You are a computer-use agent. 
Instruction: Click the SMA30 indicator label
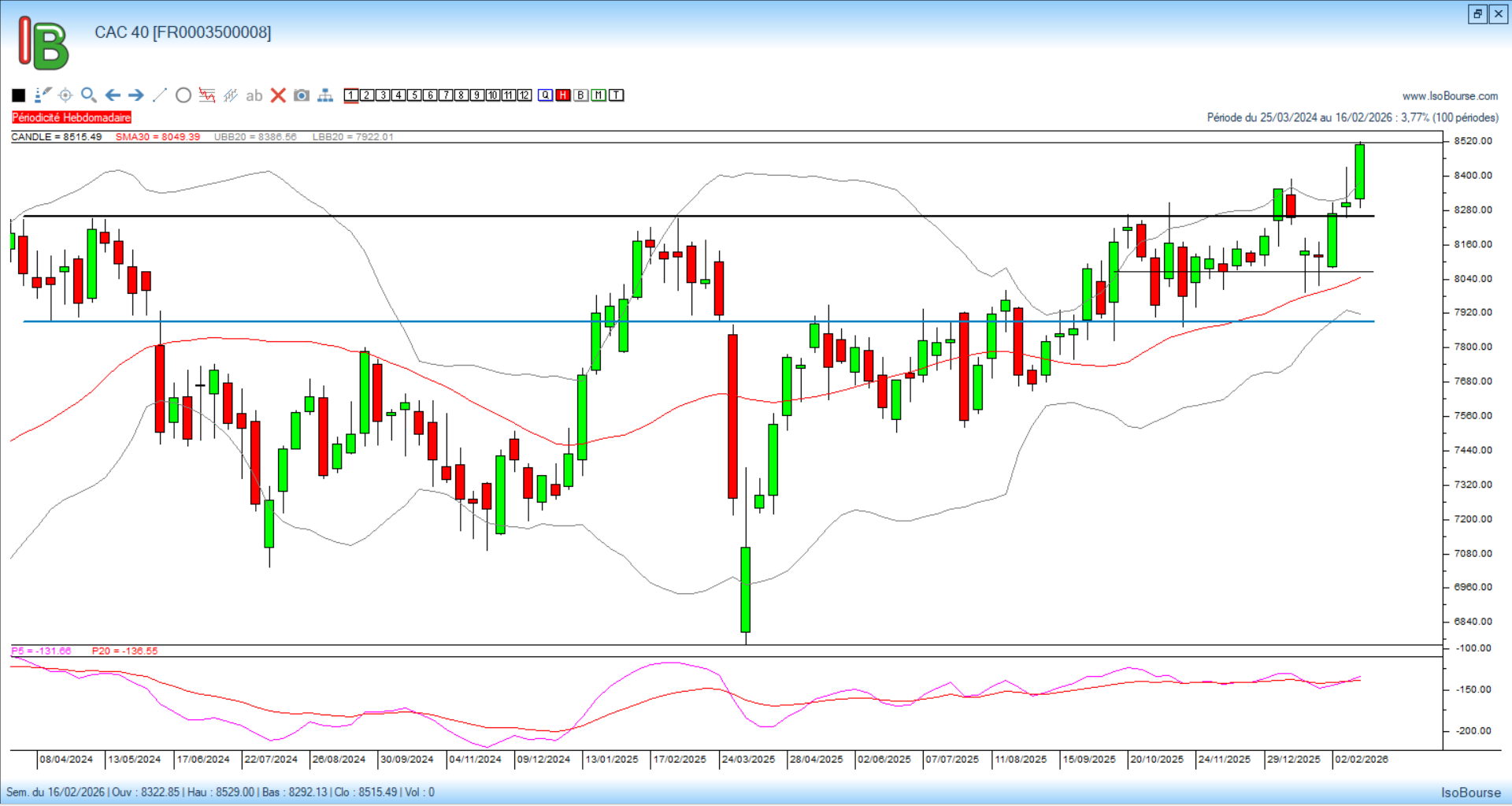(x=157, y=137)
